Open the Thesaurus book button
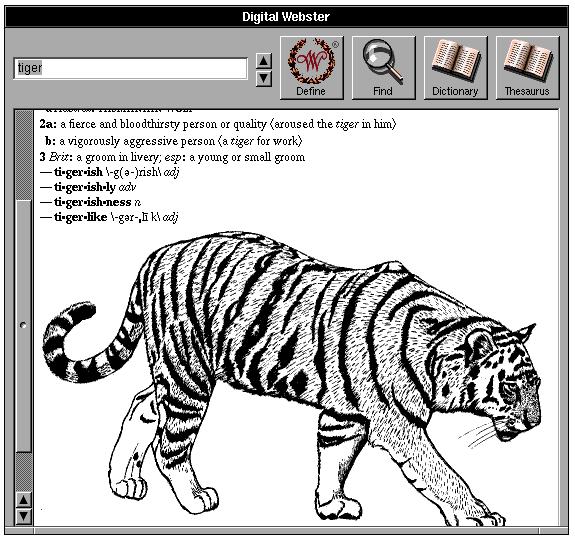This screenshot has width=575, height=542. pos(527,67)
